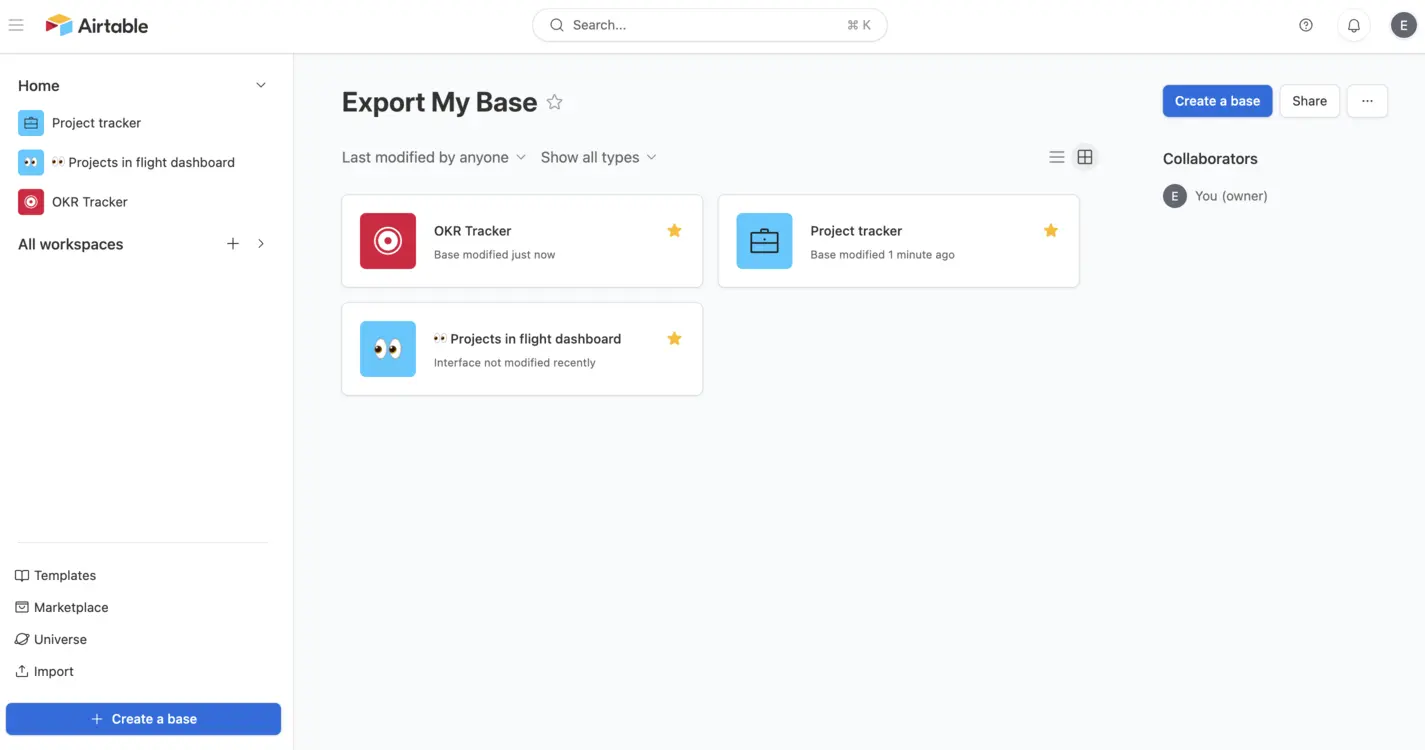The image size is (1425, 750).
Task: Open the account avatar menu
Action: 1403,25
